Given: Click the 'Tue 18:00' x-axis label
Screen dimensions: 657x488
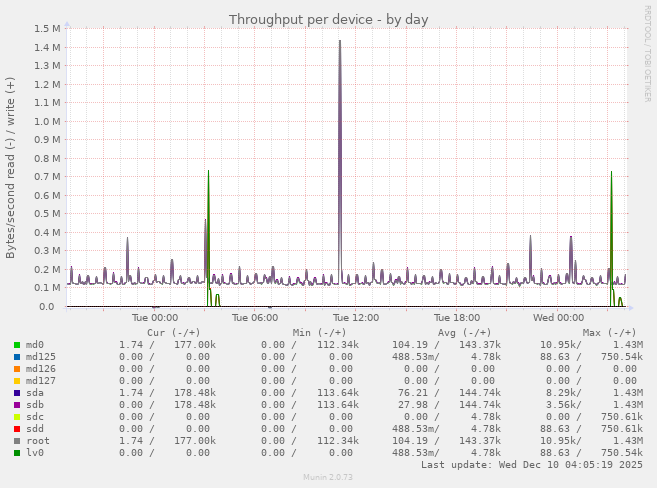Looking at the screenshot, I should (457, 318).
